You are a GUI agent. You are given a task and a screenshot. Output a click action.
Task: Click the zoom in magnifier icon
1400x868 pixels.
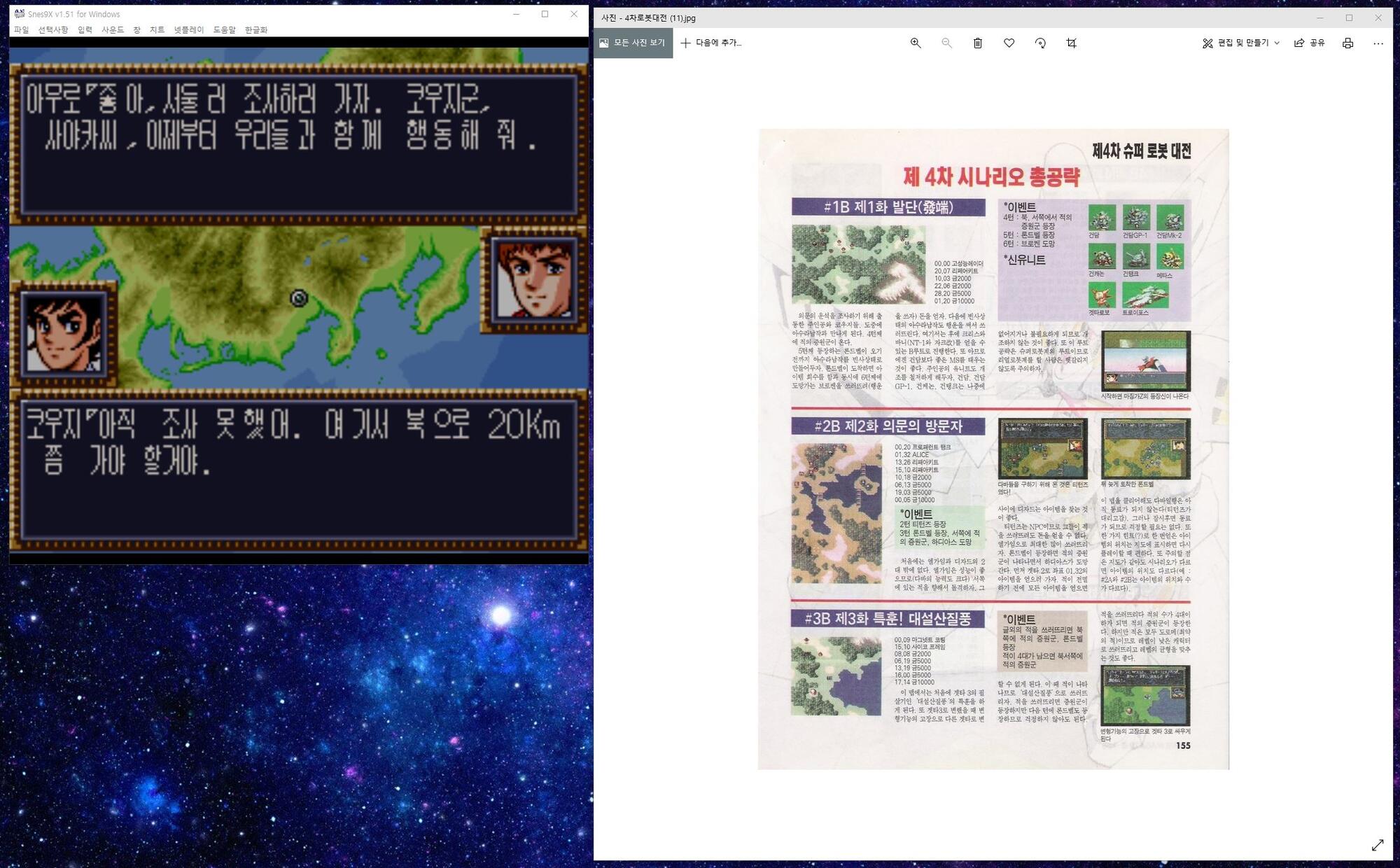coord(916,43)
